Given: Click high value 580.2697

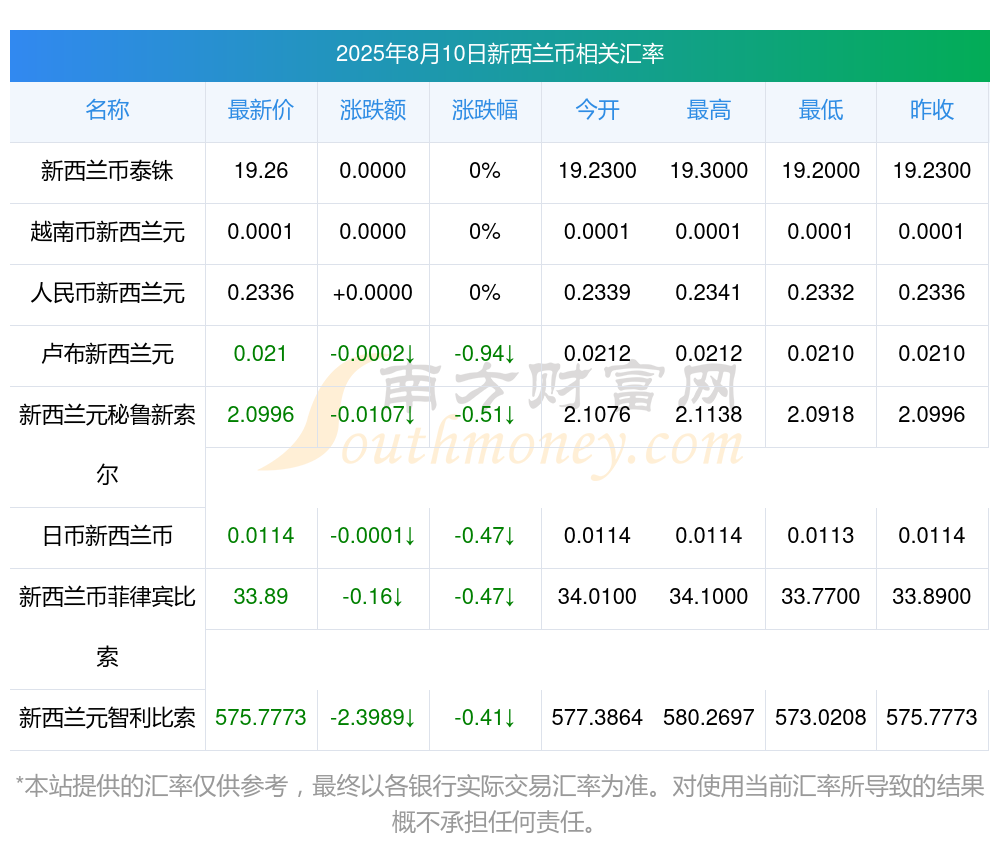Looking at the screenshot, I should [x=709, y=718].
